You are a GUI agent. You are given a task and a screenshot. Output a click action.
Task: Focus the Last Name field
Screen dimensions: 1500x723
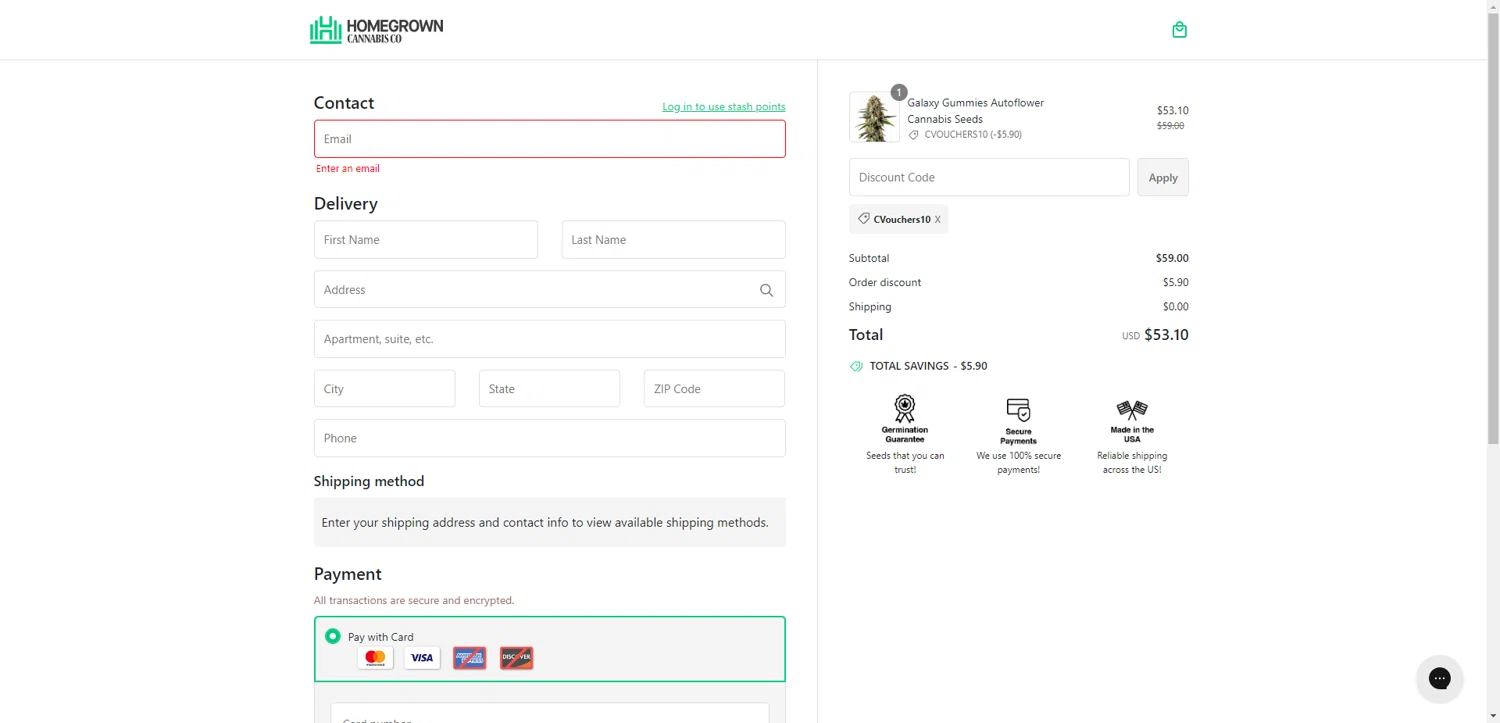pos(673,240)
